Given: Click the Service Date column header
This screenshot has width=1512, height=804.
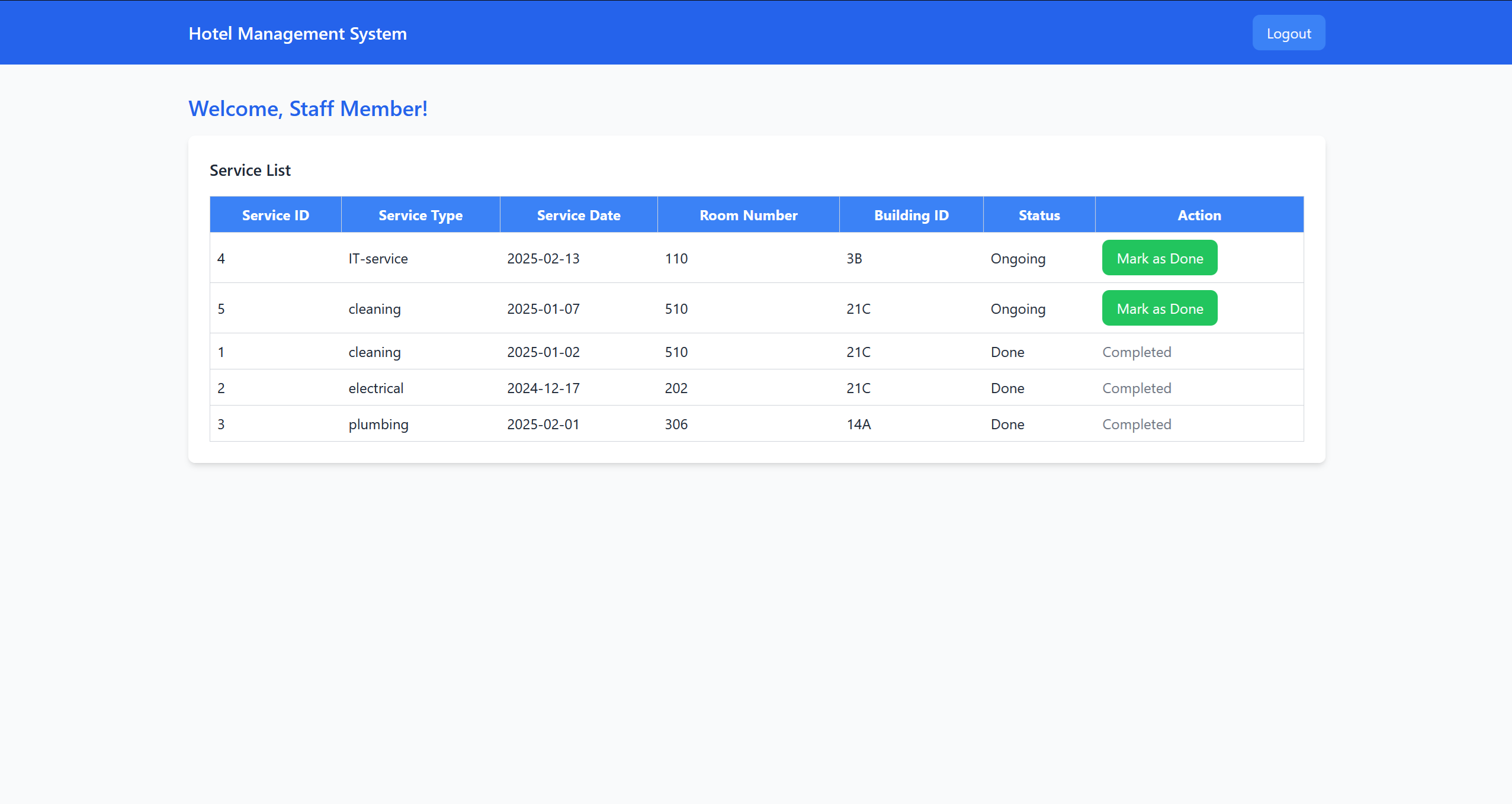Looking at the screenshot, I should 578,215.
